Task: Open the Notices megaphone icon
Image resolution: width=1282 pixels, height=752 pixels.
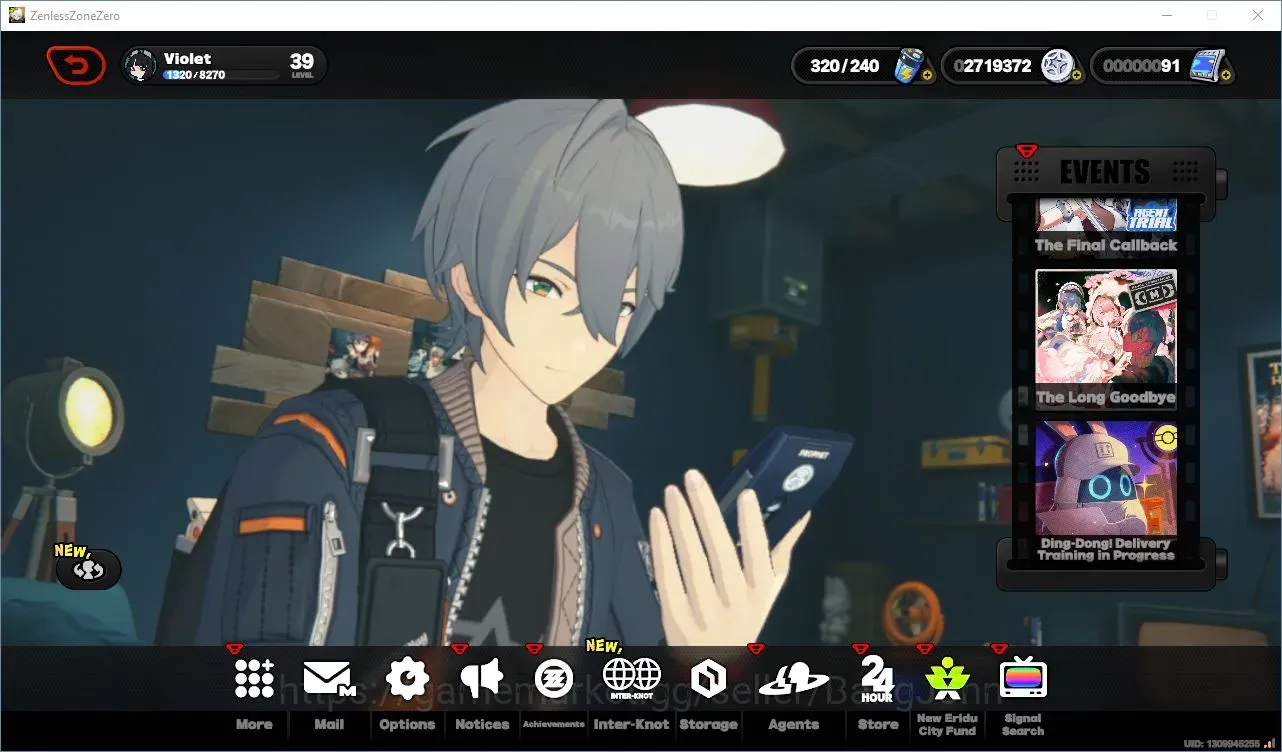Action: [x=482, y=679]
